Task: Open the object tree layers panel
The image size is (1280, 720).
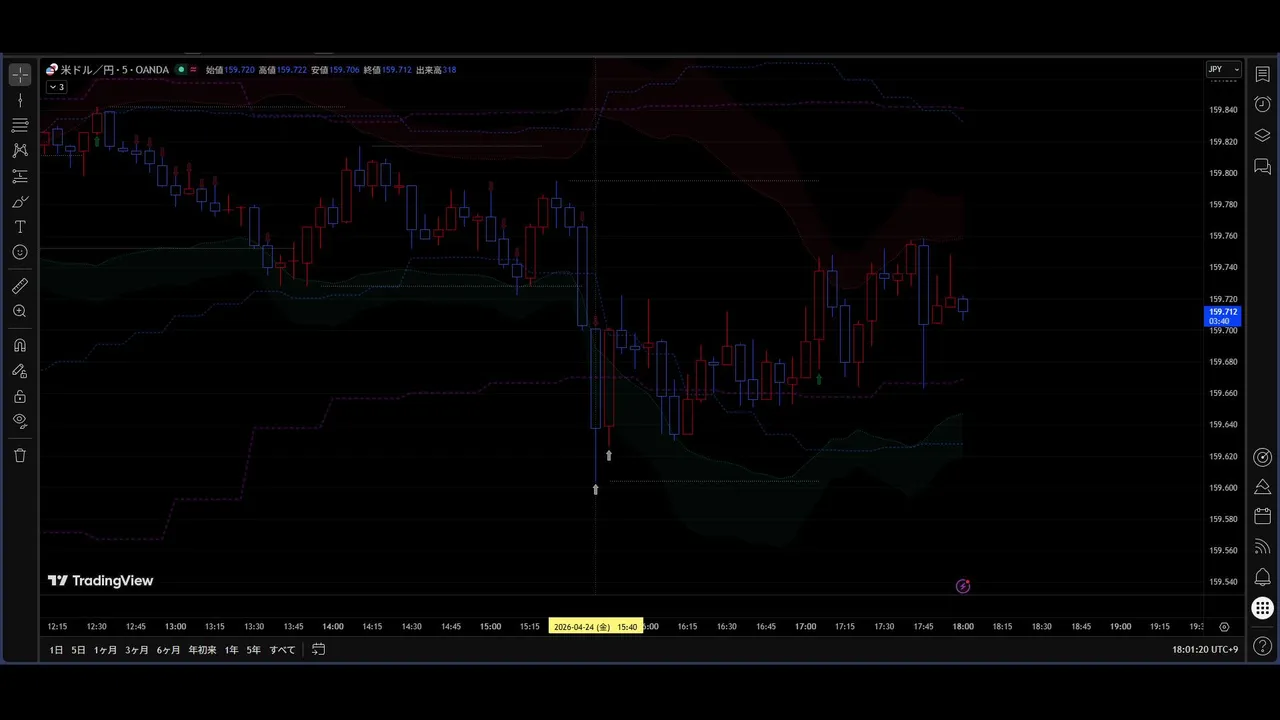Action: [1262, 135]
